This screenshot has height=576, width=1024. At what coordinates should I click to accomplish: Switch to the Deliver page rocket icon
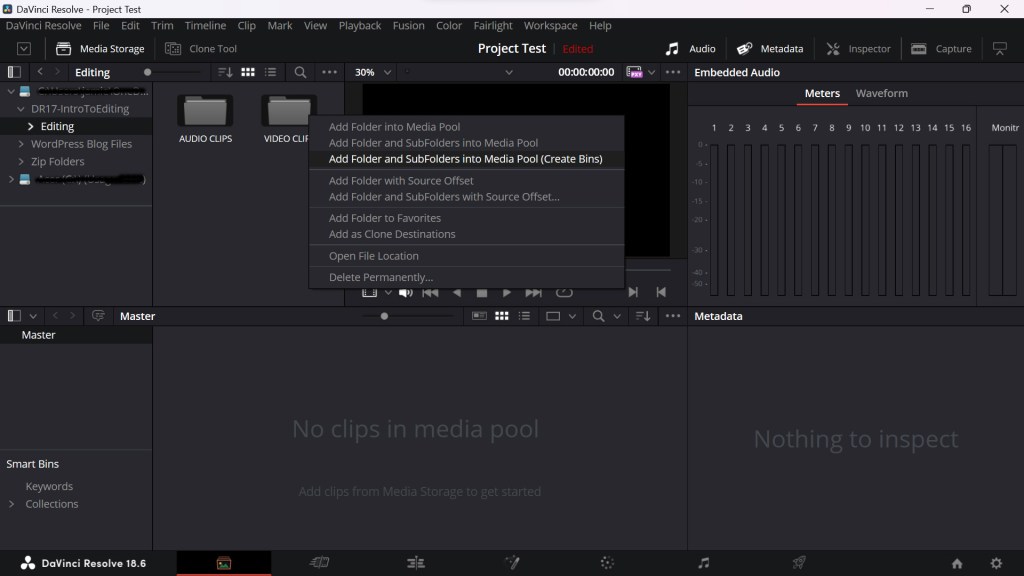coord(799,563)
